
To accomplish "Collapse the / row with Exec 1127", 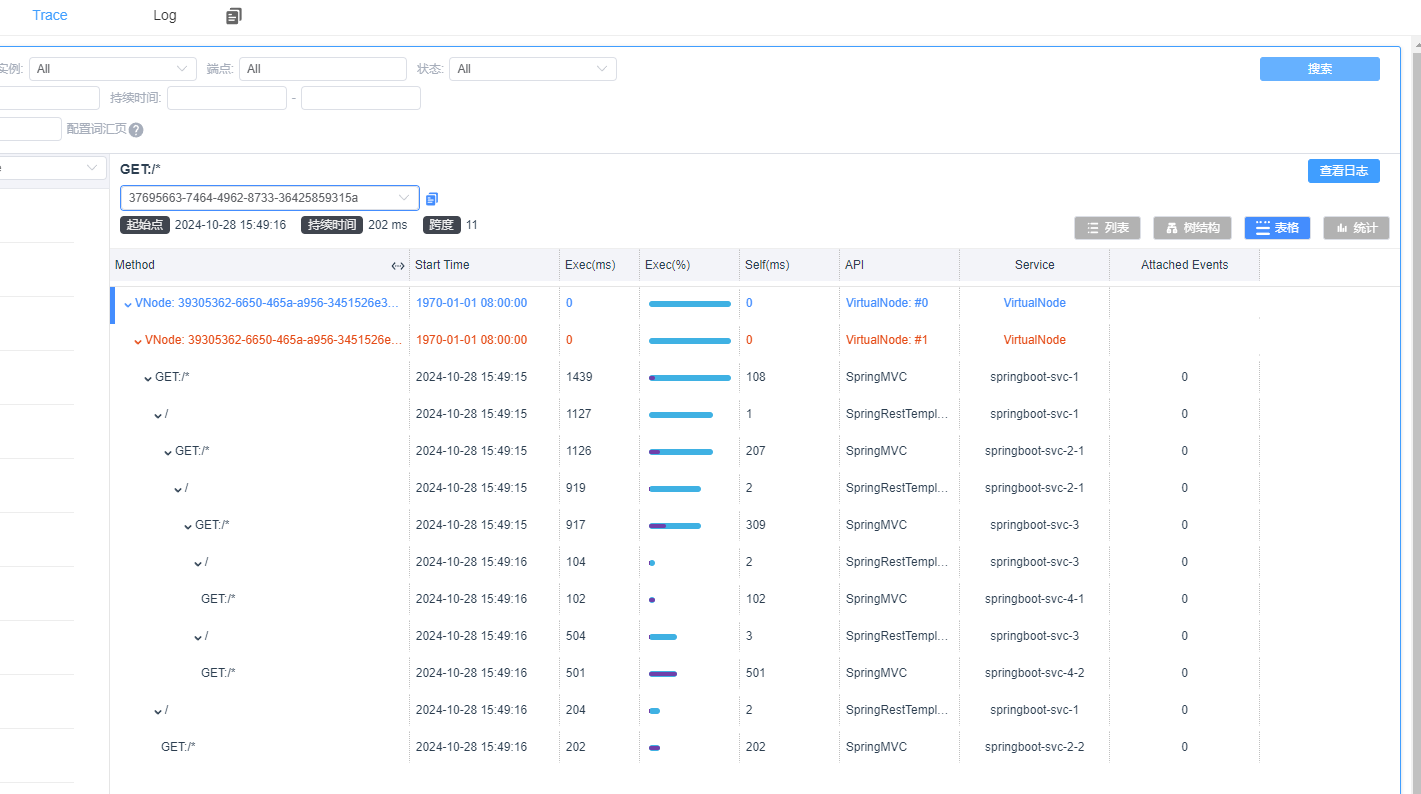I will click(x=158, y=415).
